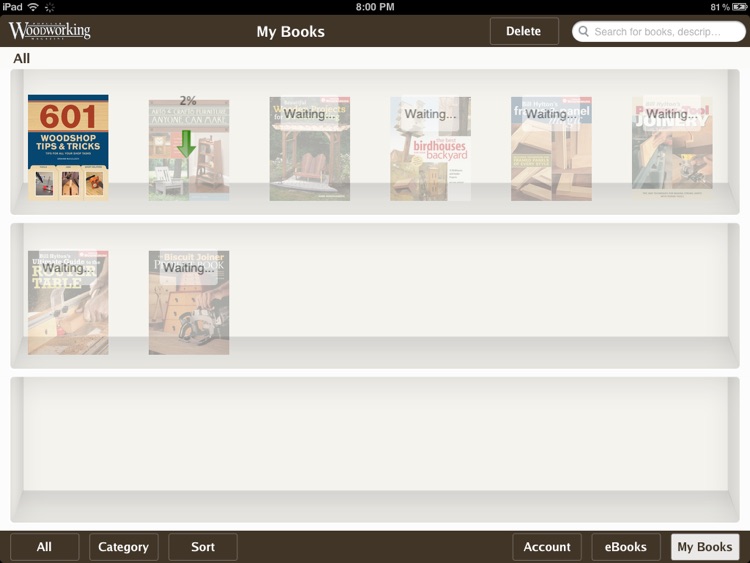Tap the network activity spinner icon
Image resolution: width=750 pixels, height=563 pixels.
pos(50,7)
